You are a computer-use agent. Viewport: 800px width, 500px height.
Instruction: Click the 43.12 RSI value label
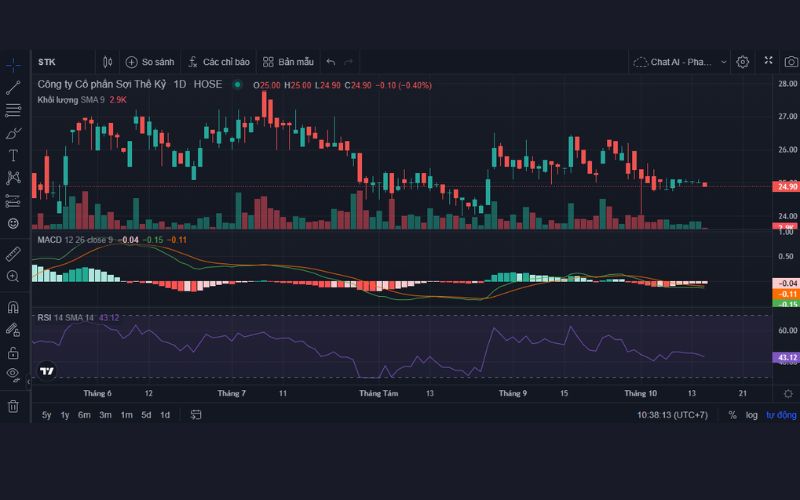click(x=786, y=357)
